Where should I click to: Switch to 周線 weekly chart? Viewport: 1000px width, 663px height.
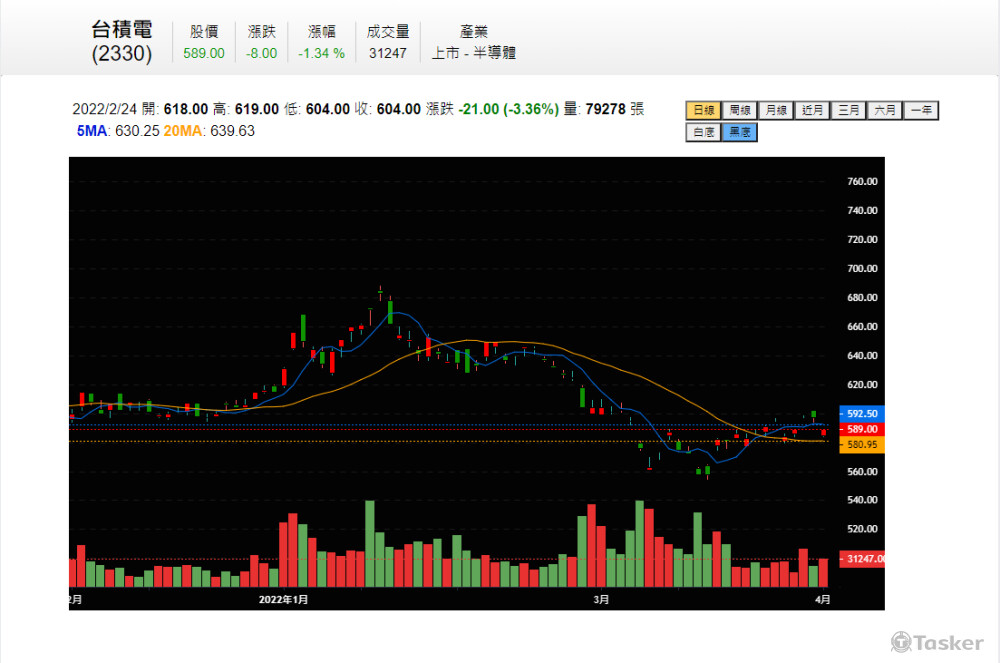(x=740, y=110)
